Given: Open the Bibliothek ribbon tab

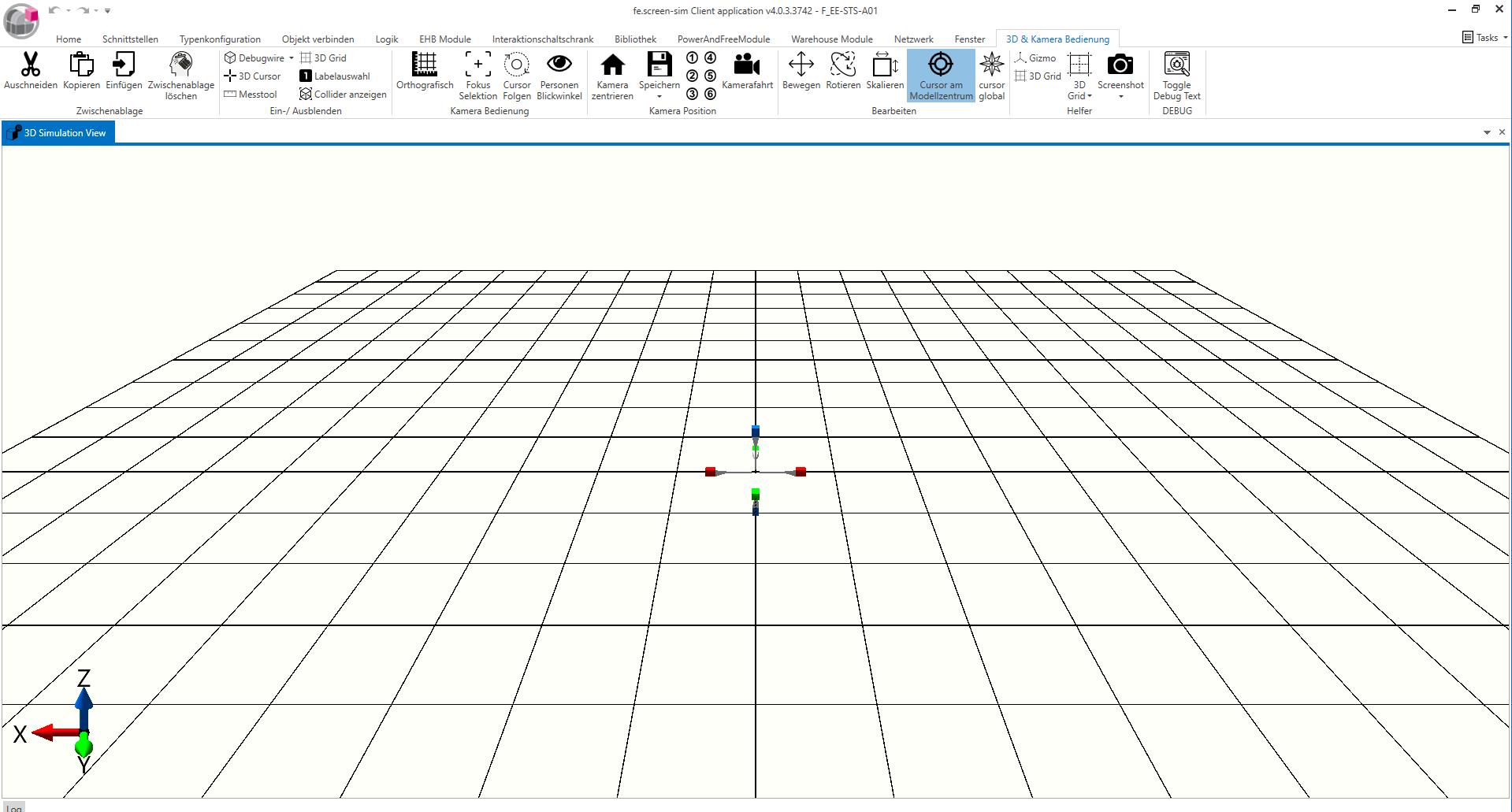Looking at the screenshot, I should coord(635,39).
